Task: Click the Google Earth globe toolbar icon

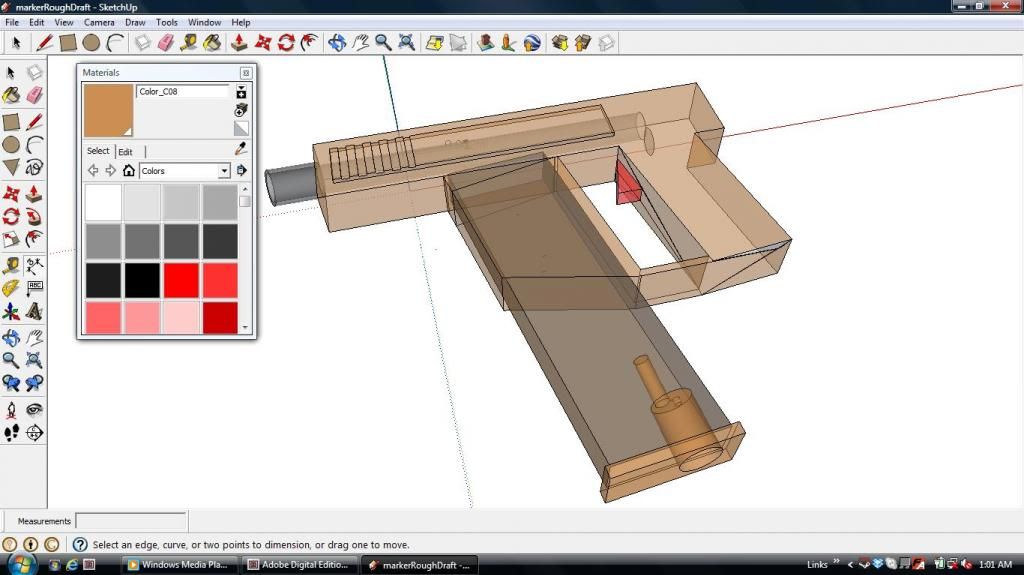Action: coord(532,43)
